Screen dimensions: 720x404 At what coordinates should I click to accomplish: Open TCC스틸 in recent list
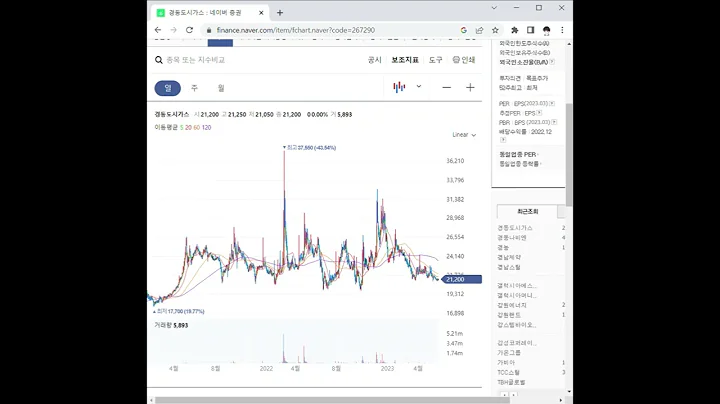point(509,372)
